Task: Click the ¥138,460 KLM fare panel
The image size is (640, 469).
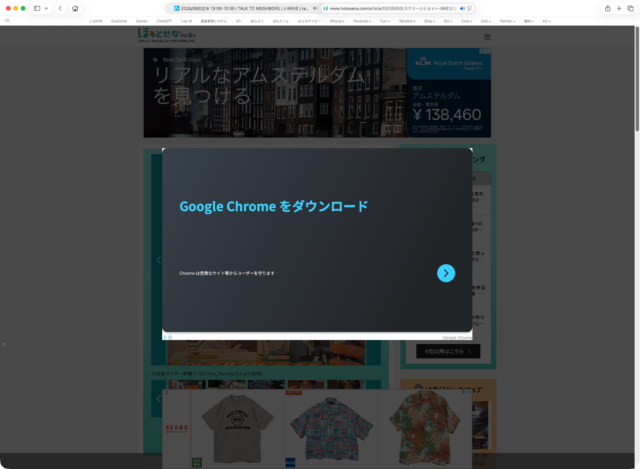Action: pyautogui.click(x=449, y=108)
